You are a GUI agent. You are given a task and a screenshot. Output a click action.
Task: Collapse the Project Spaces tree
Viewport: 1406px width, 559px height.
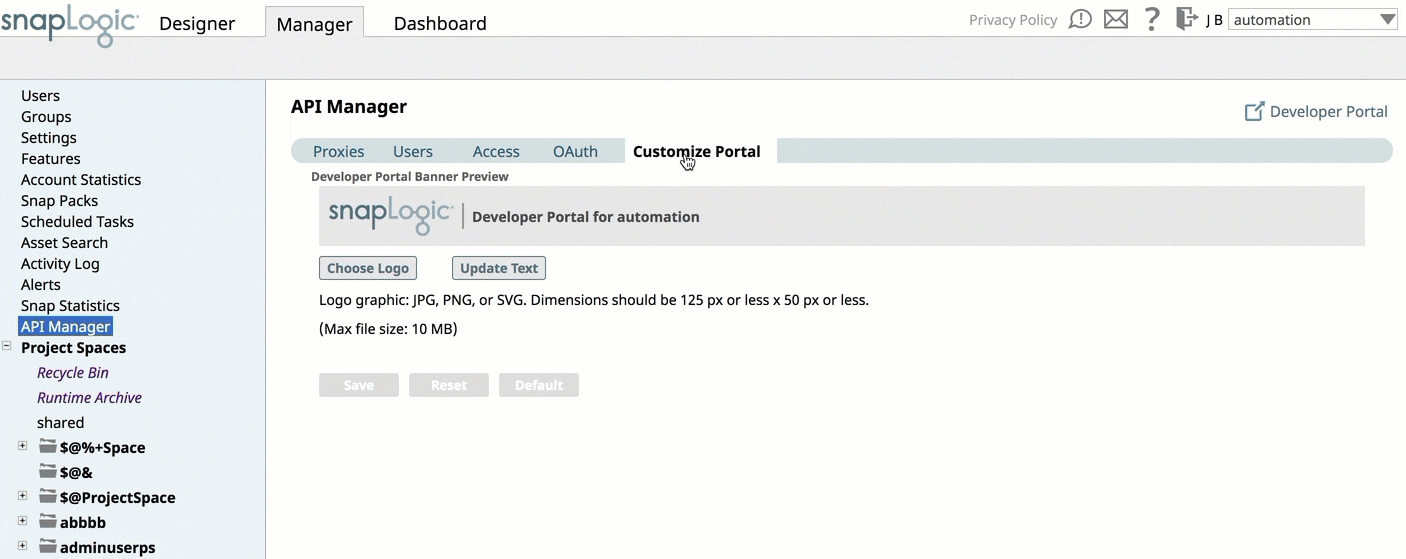point(7,347)
